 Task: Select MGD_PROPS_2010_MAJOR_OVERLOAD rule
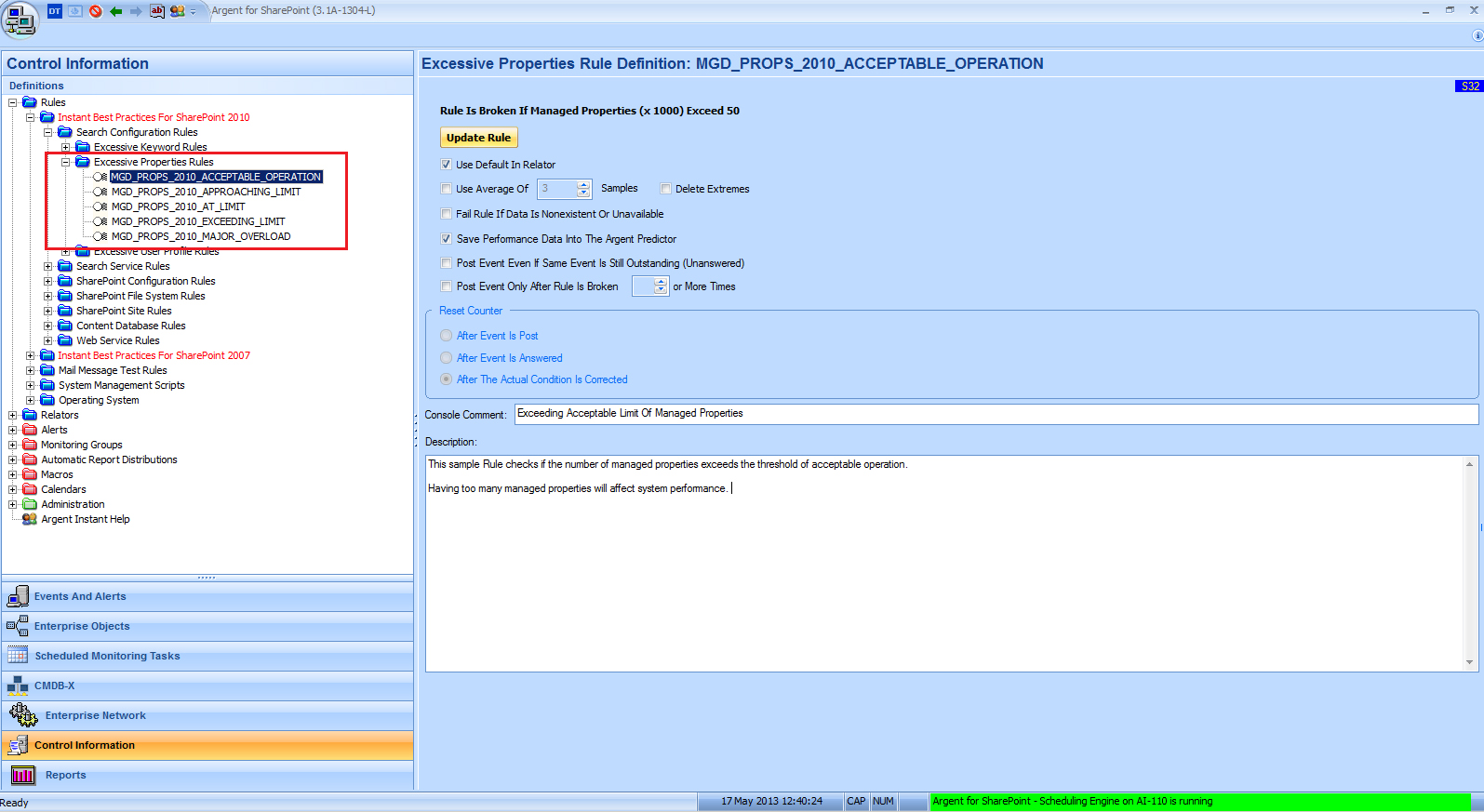pyautogui.click(x=201, y=236)
